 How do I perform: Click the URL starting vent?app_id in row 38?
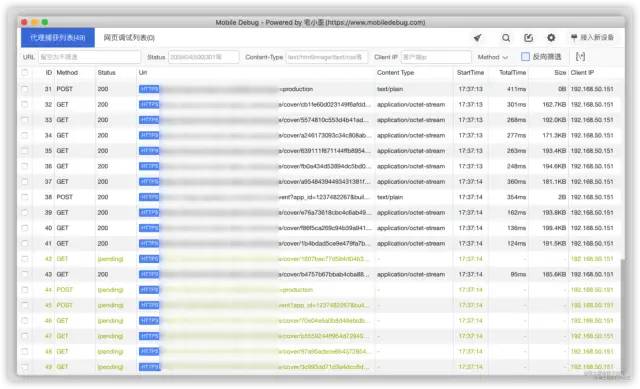pos(324,197)
